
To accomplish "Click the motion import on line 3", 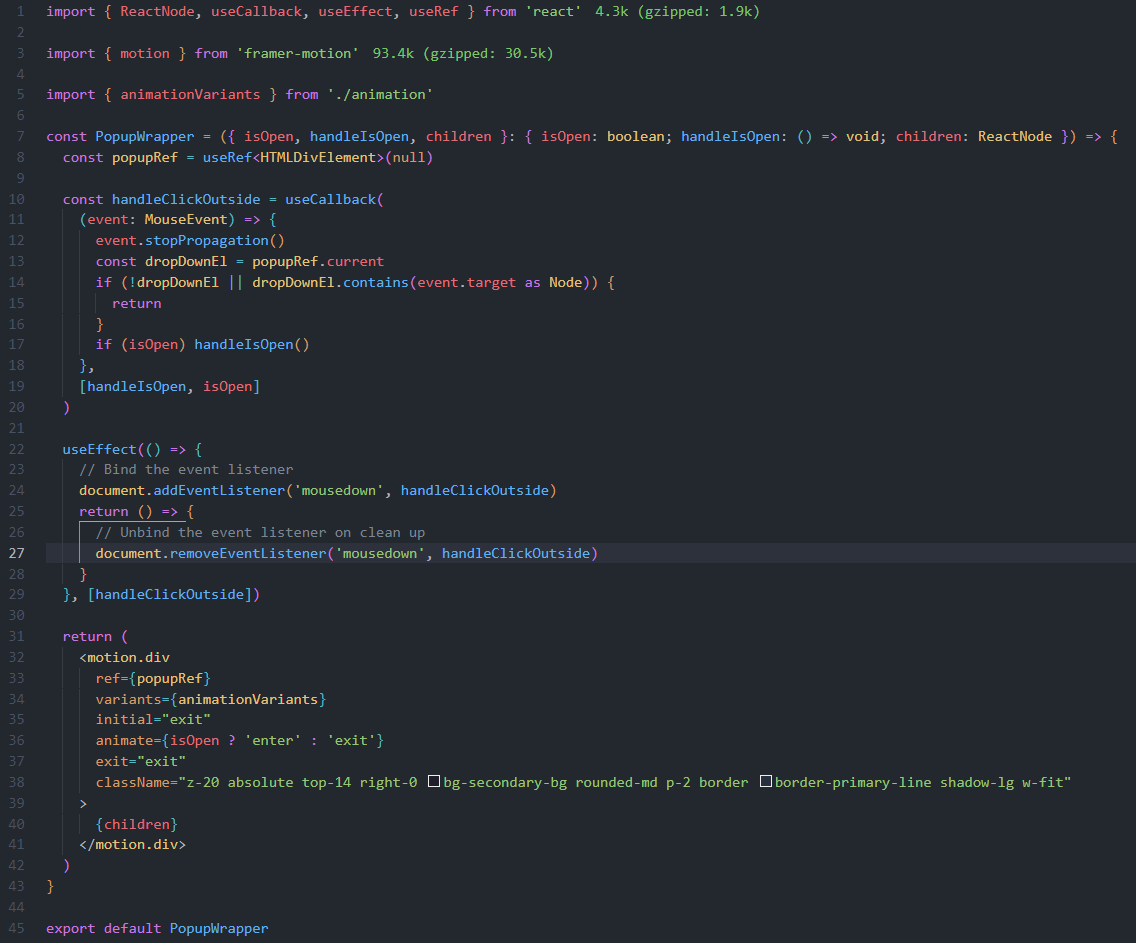I will 145,53.
